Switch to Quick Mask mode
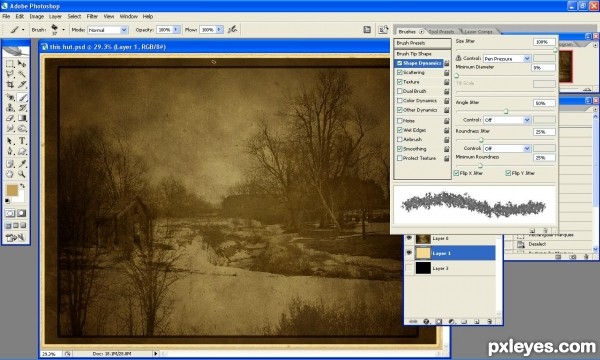The height and width of the screenshot is (360, 600). (22, 213)
